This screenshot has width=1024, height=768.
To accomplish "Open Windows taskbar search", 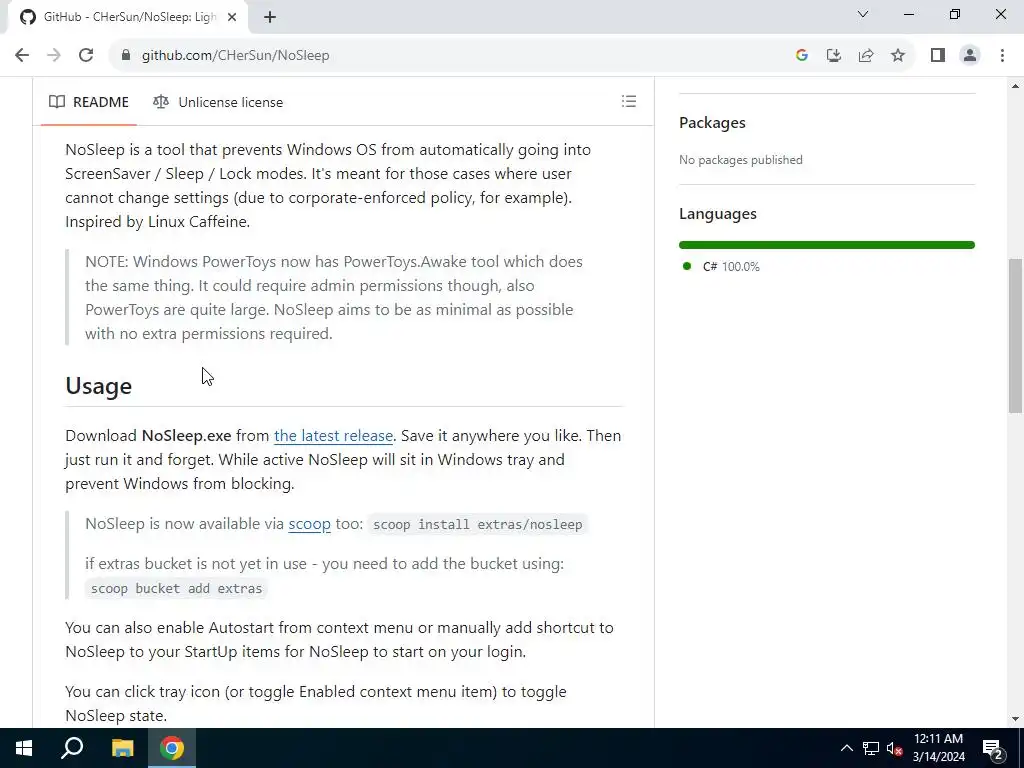I will [72, 748].
